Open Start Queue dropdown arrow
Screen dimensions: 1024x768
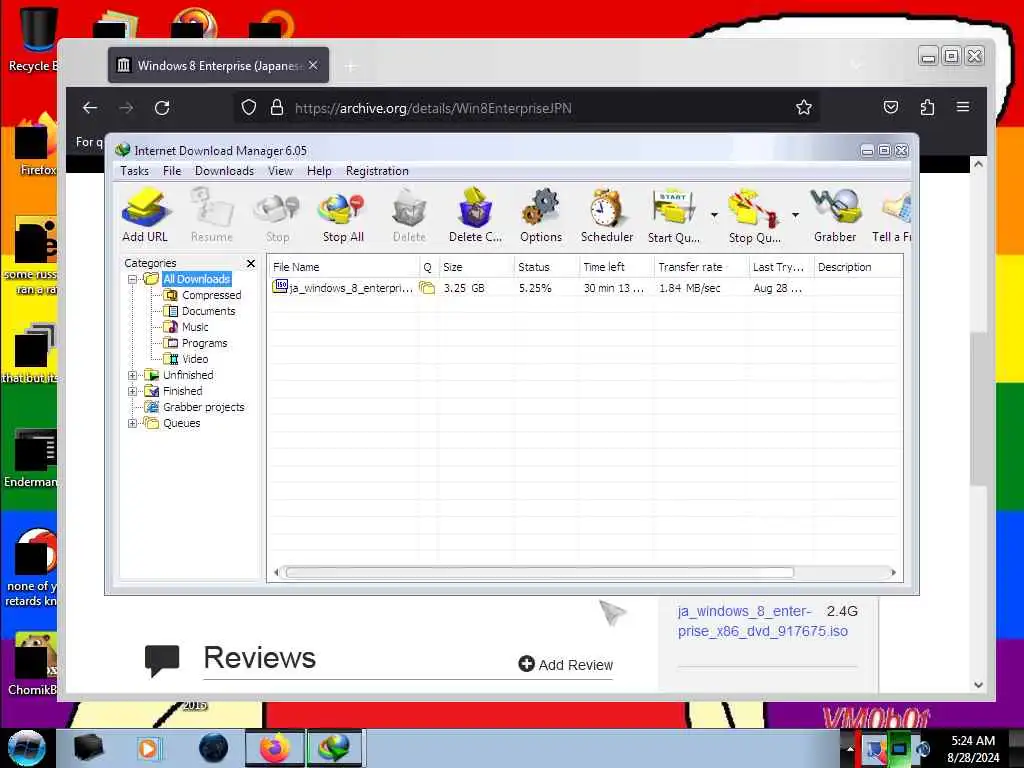point(714,215)
